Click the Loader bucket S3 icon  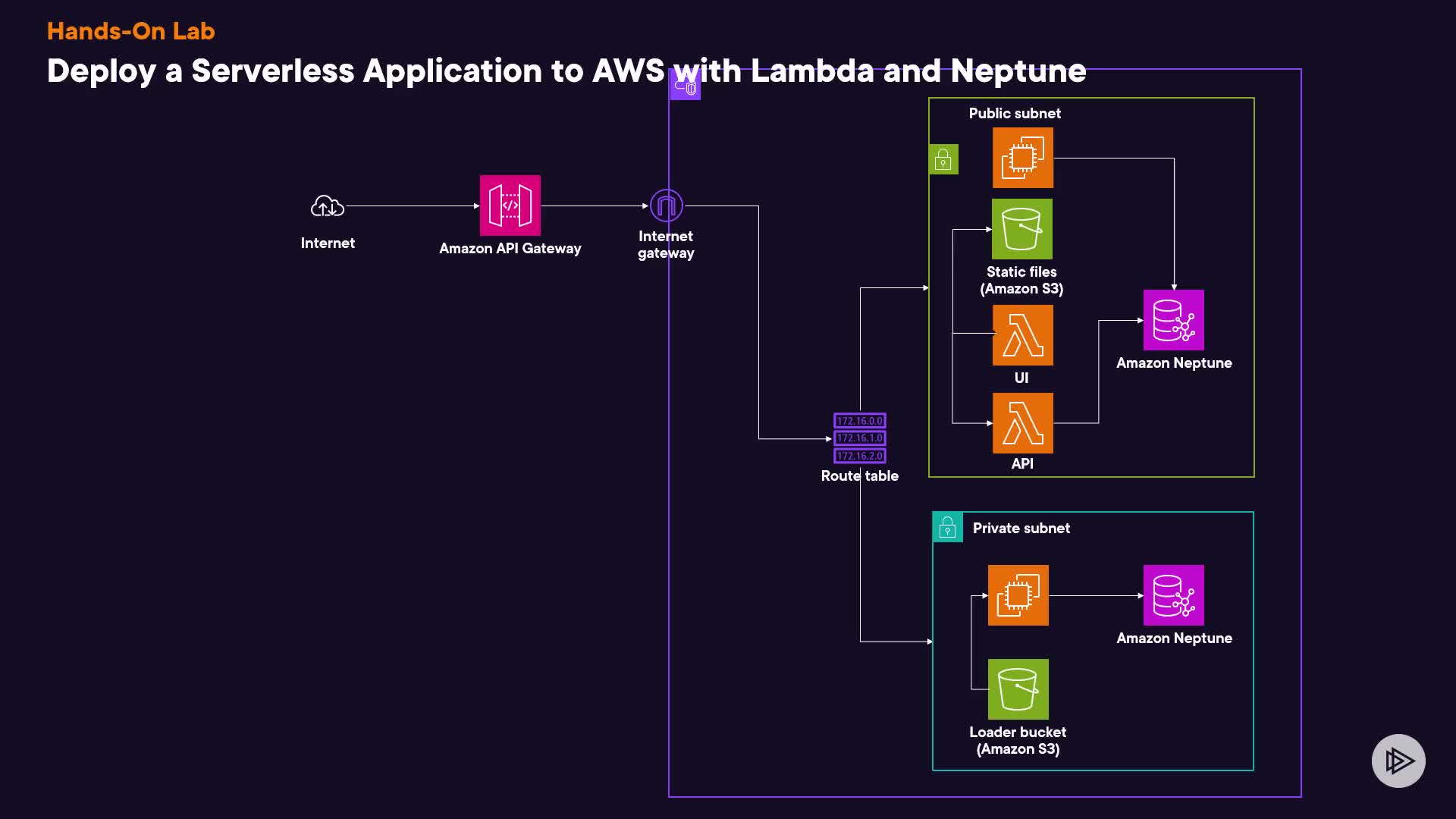[1018, 689]
